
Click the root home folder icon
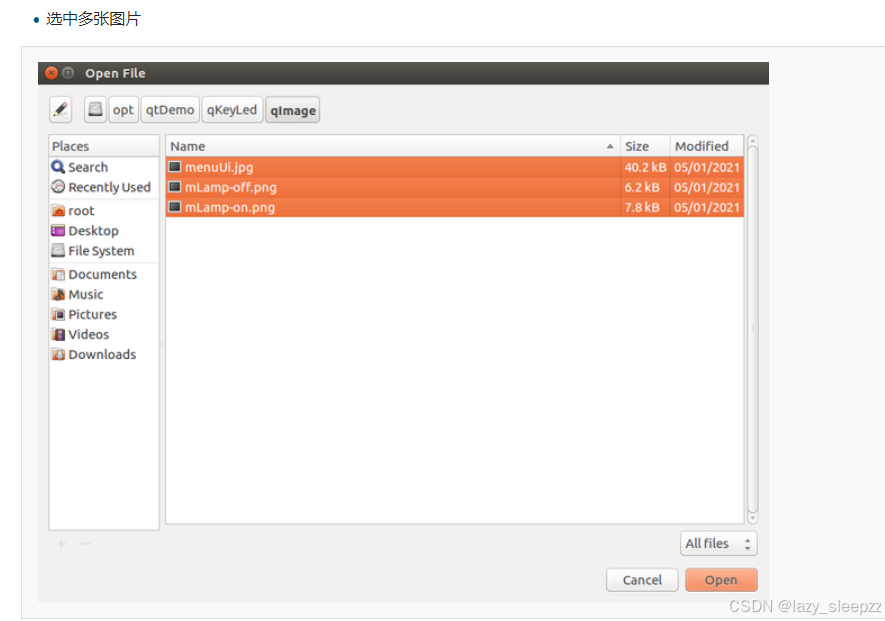pyautogui.click(x=58, y=211)
